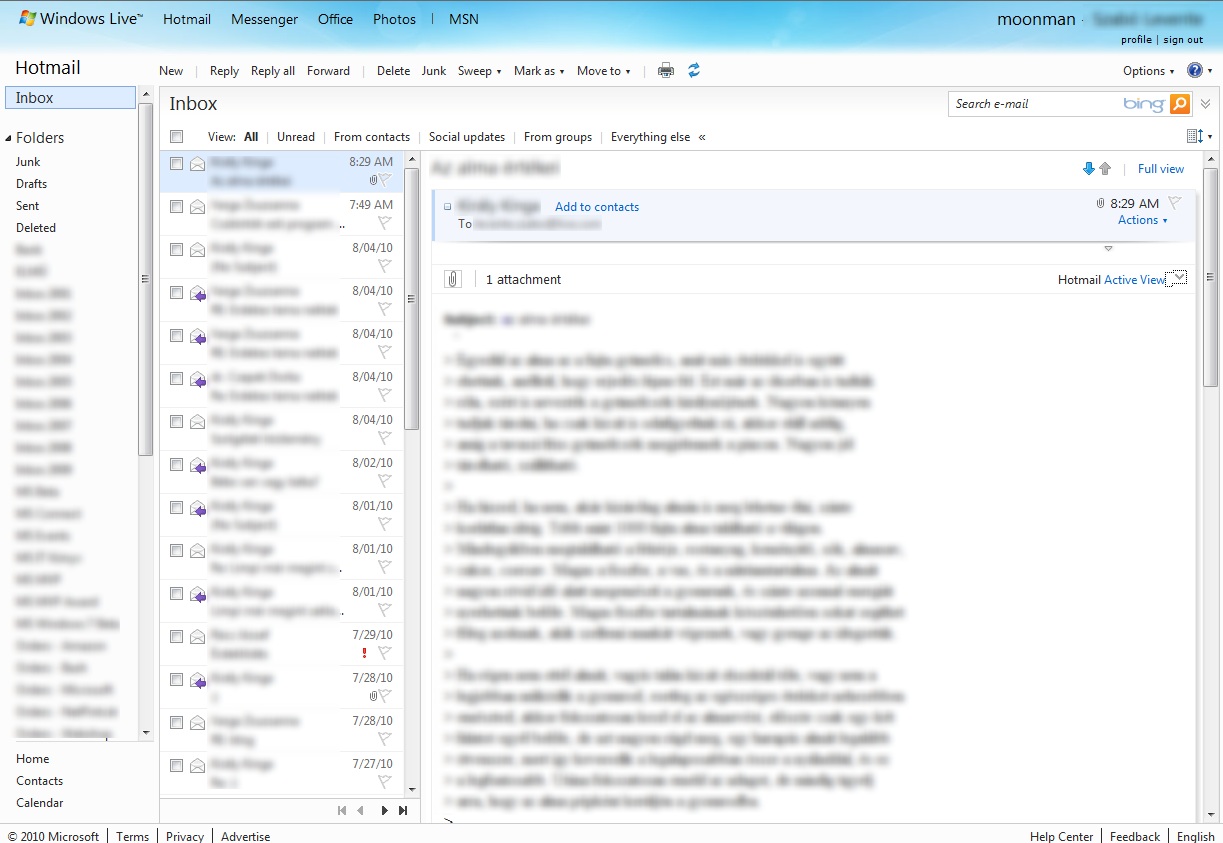Go to previous page of the message list
Viewport: 1223px width, 843px height.
[361, 810]
